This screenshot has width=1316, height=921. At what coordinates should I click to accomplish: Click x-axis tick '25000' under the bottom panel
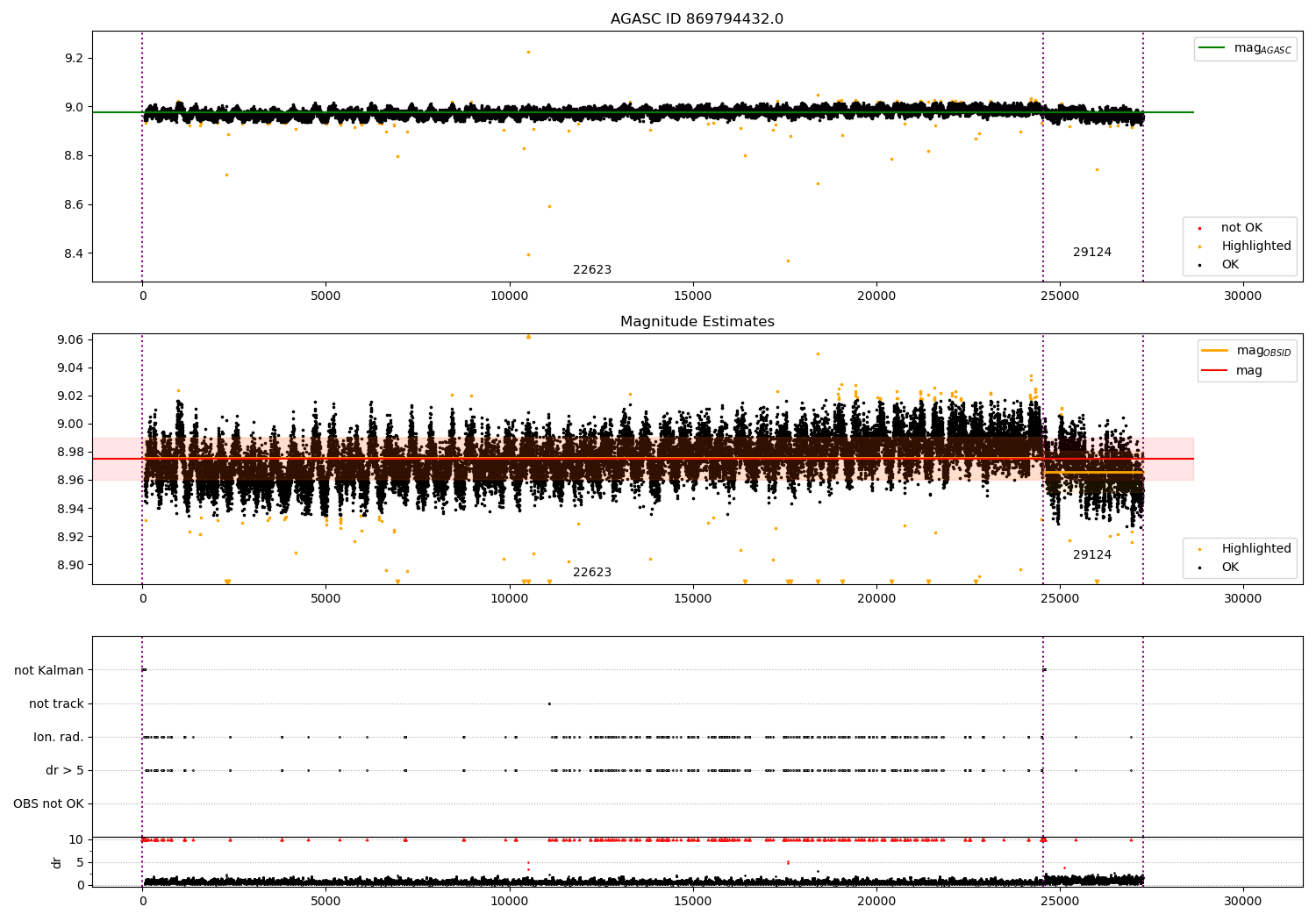[x=1060, y=902]
